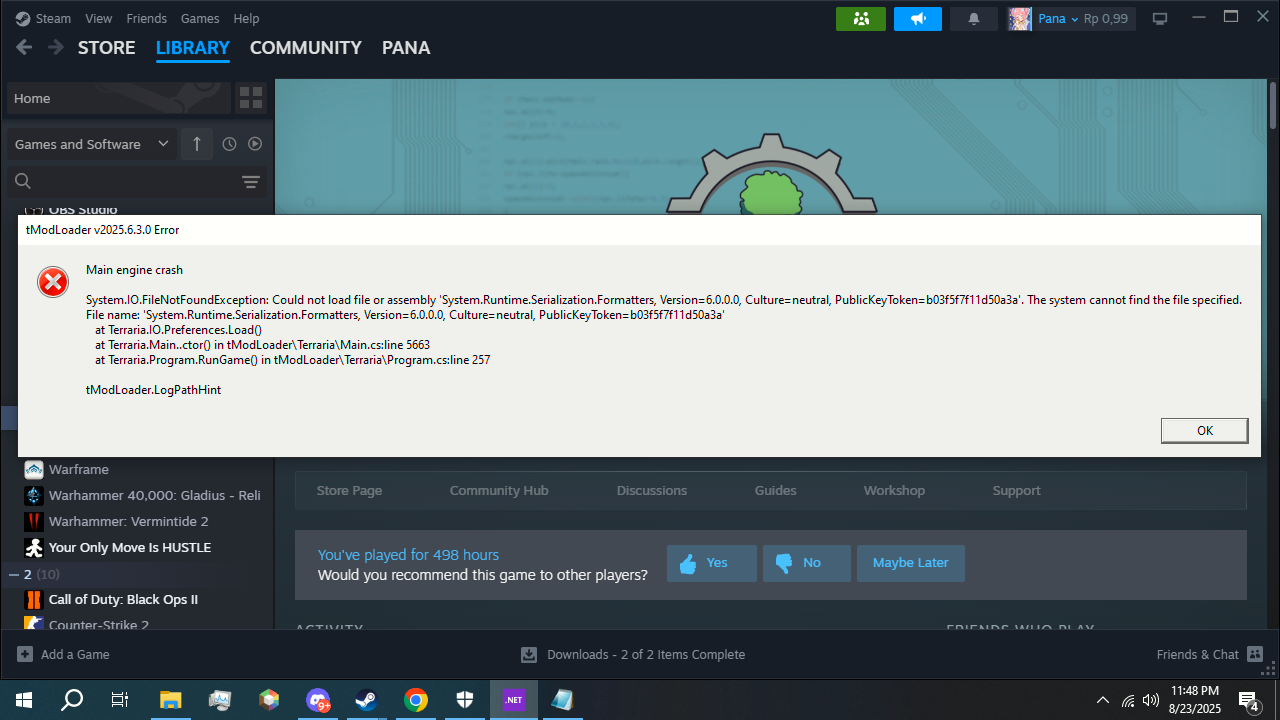Open Friends & Chat
The image size is (1280, 720).
[x=1211, y=654]
